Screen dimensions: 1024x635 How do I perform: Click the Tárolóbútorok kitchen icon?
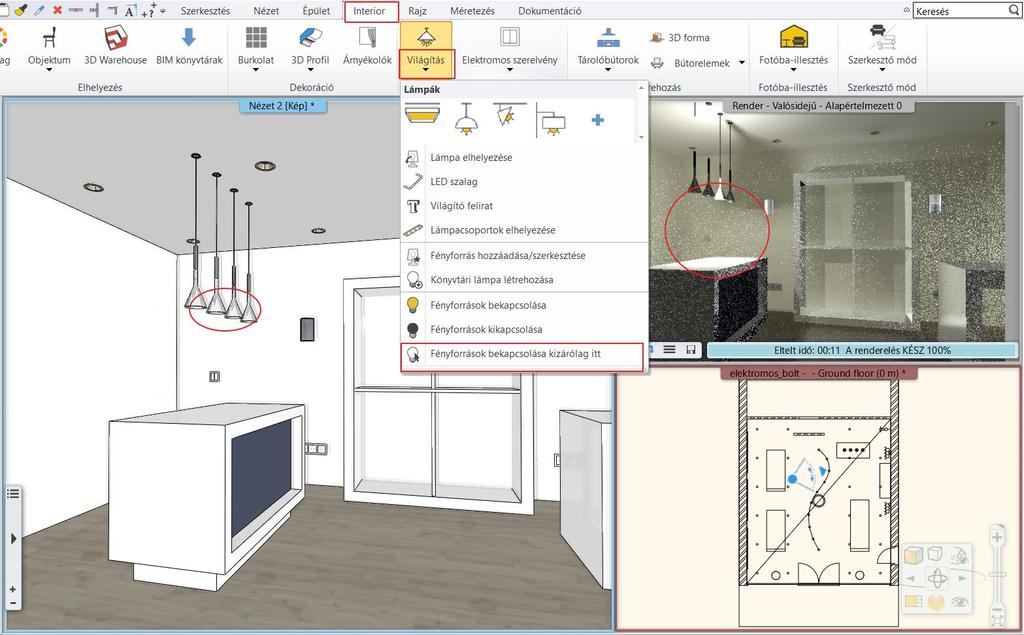point(608,37)
